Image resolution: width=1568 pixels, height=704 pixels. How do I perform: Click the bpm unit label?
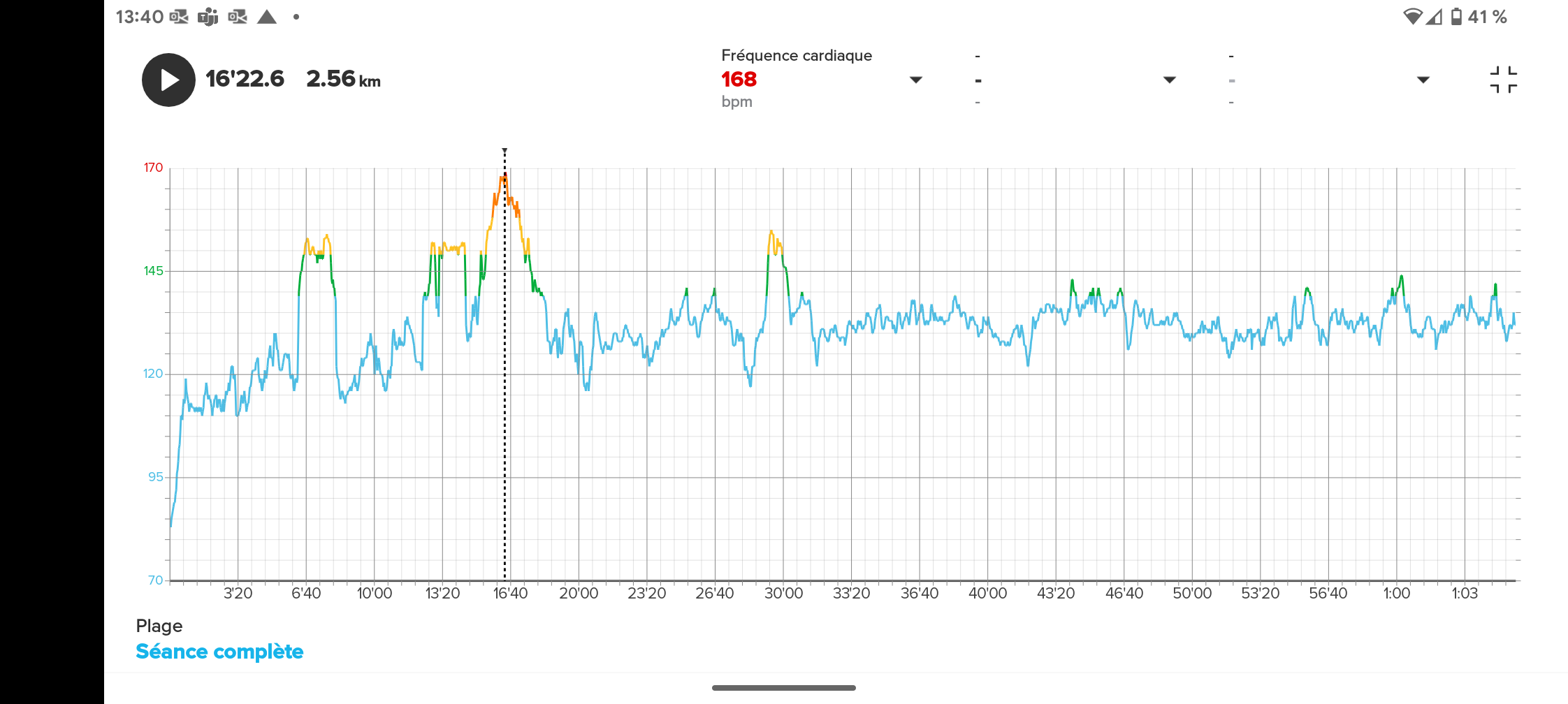[x=736, y=102]
